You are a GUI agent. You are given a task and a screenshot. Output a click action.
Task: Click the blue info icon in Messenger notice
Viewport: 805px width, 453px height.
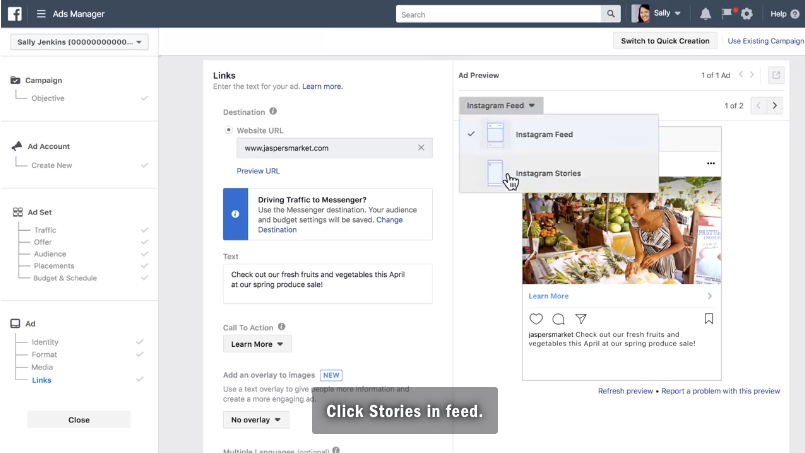[x=235, y=214]
